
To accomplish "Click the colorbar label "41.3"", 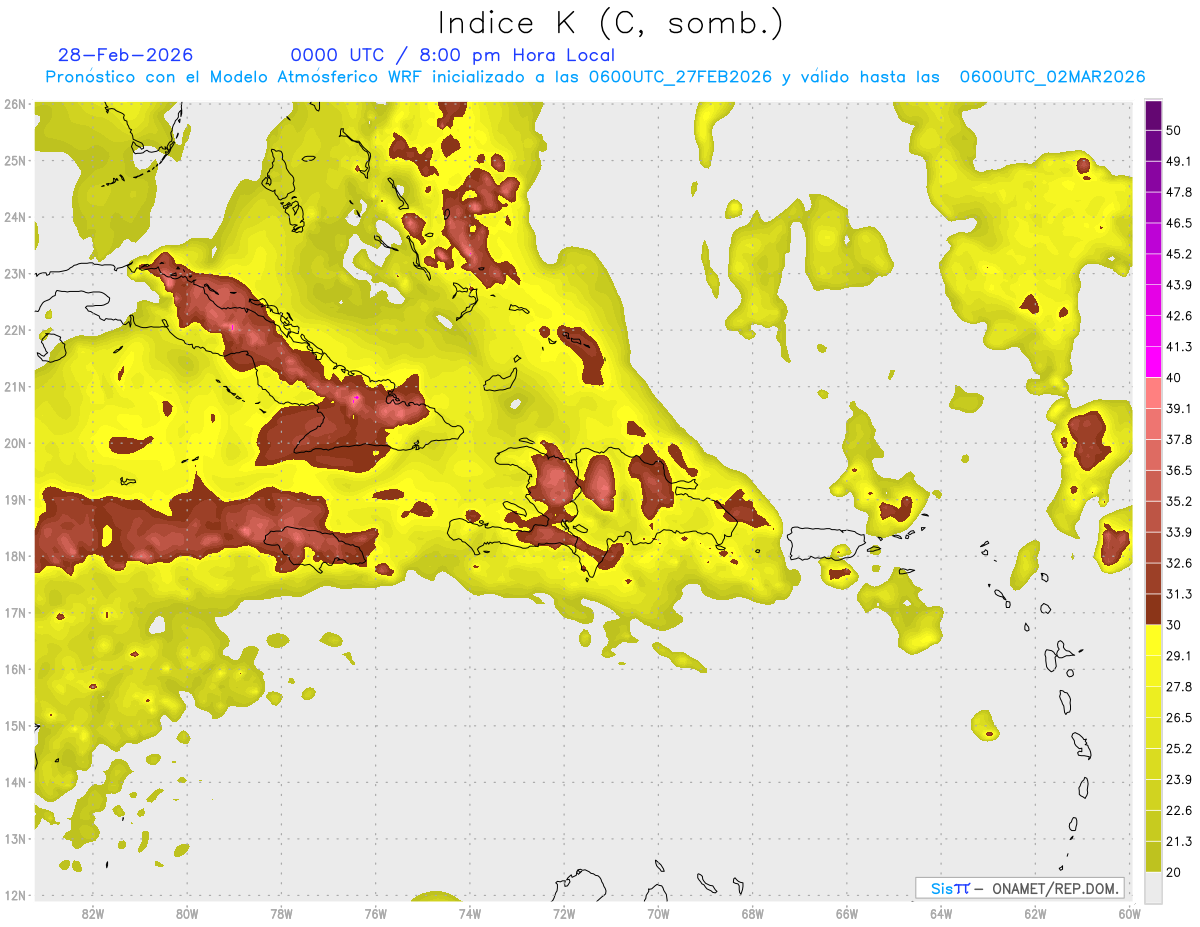I will coord(1179,347).
